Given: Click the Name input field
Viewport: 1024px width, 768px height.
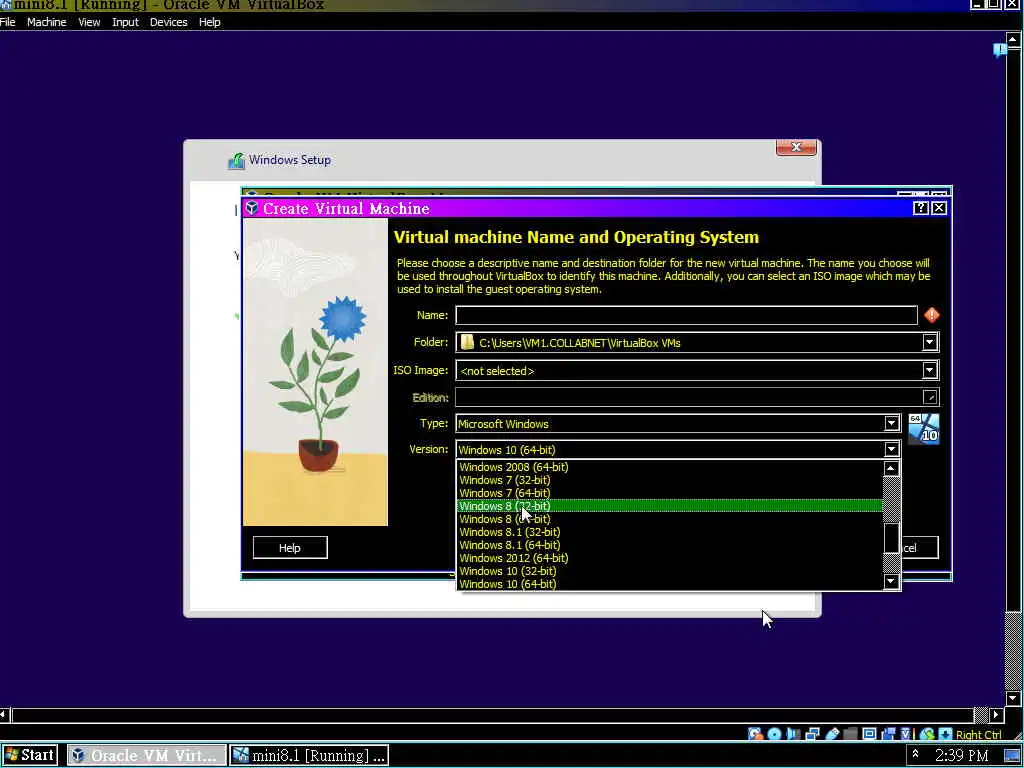Looking at the screenshot, I should [x=686, y=315].
